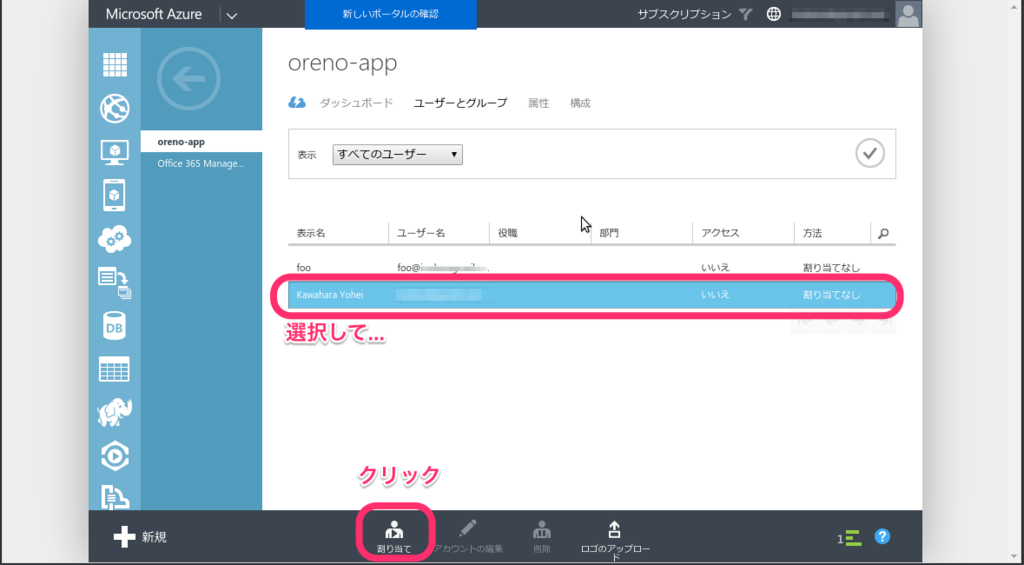This screenshot has height=565, width=1024.
Task: Click 割り当てなし cell in Kawahara Yohei row
Action: pyautogui.click(x=831, y=295)
